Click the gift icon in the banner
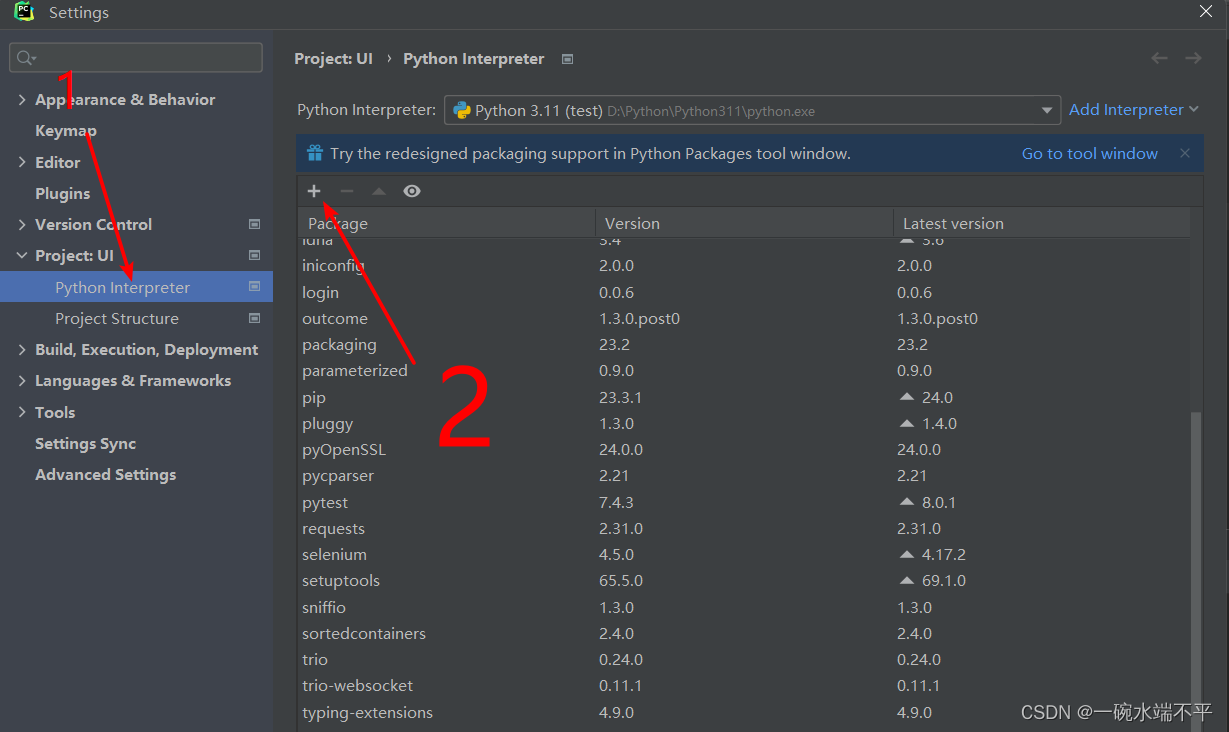Screen dimensions: 1229x732 pos(315,153)
